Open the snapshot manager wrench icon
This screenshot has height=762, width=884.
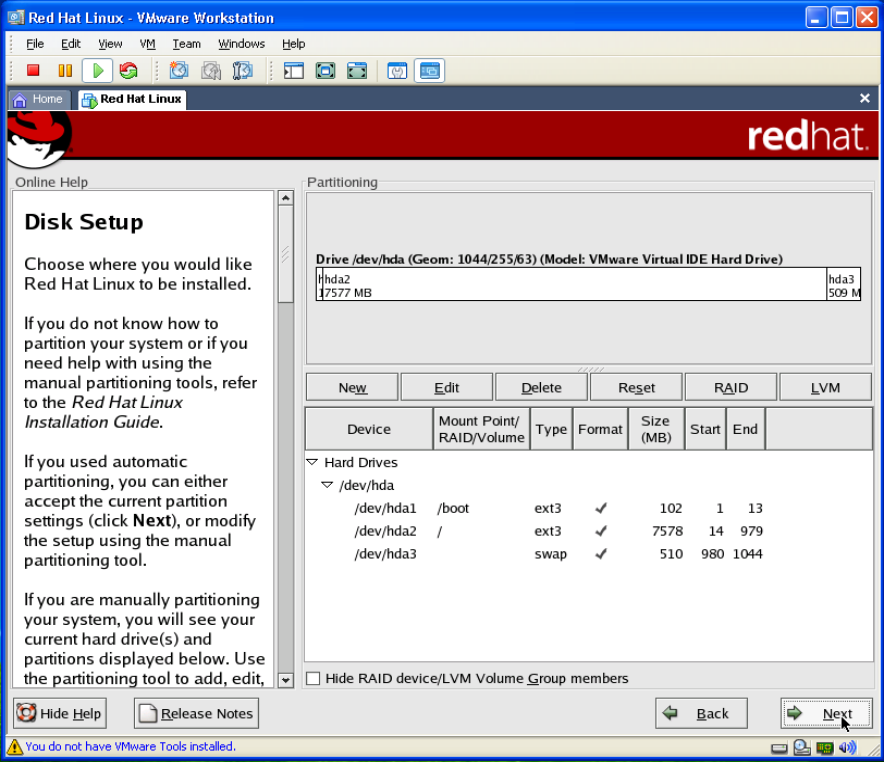[x=242, y=70]
